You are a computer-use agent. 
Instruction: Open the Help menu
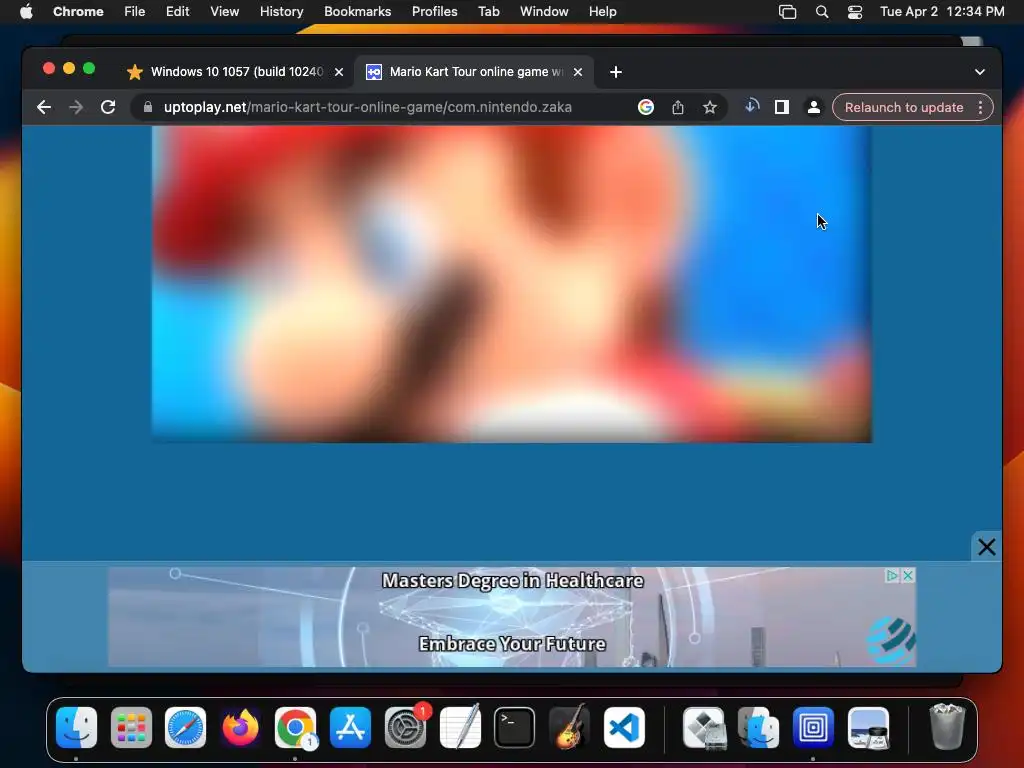pos(602,11)
